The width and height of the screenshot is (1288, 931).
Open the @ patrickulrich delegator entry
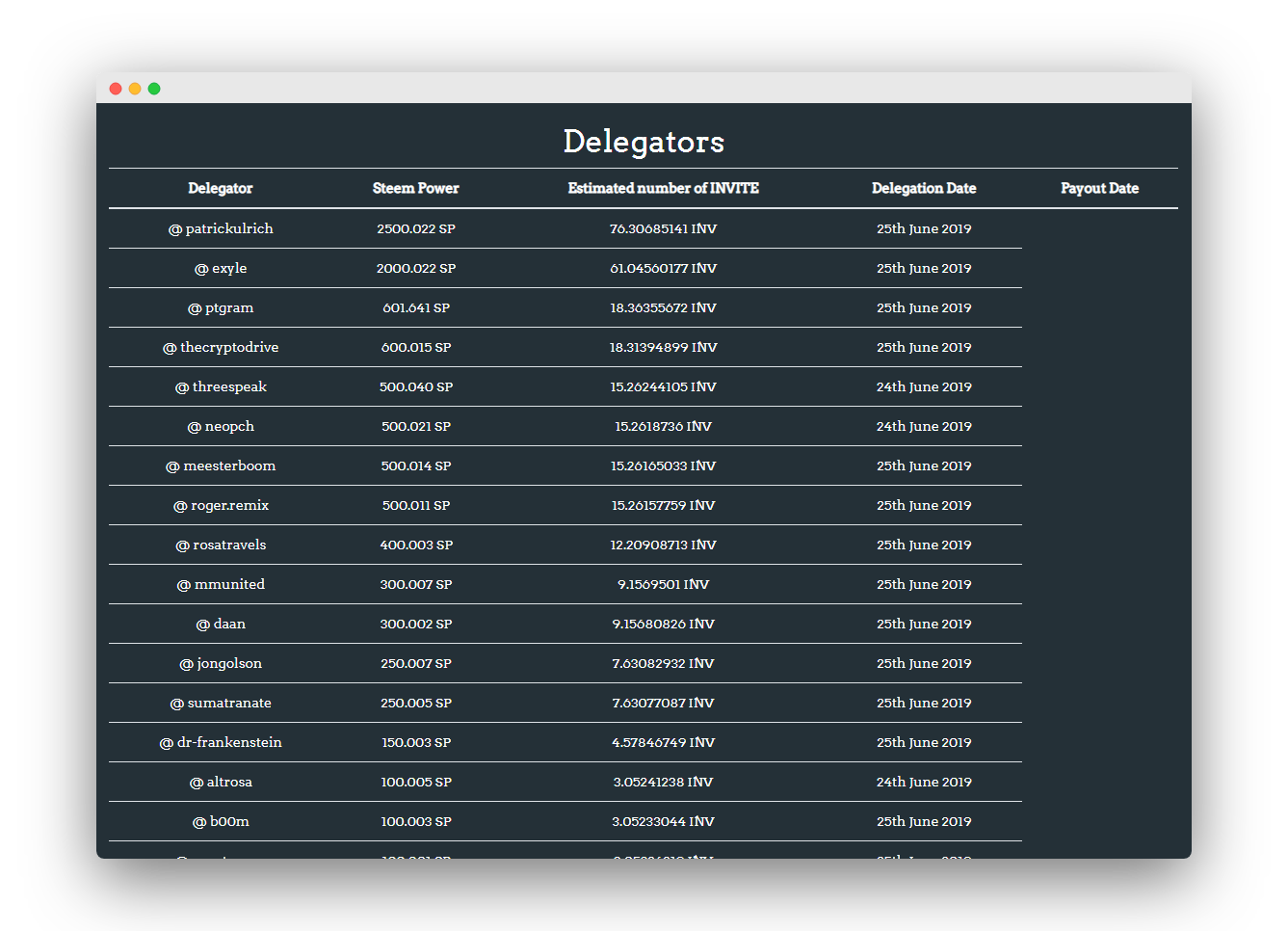pos(221,228)
